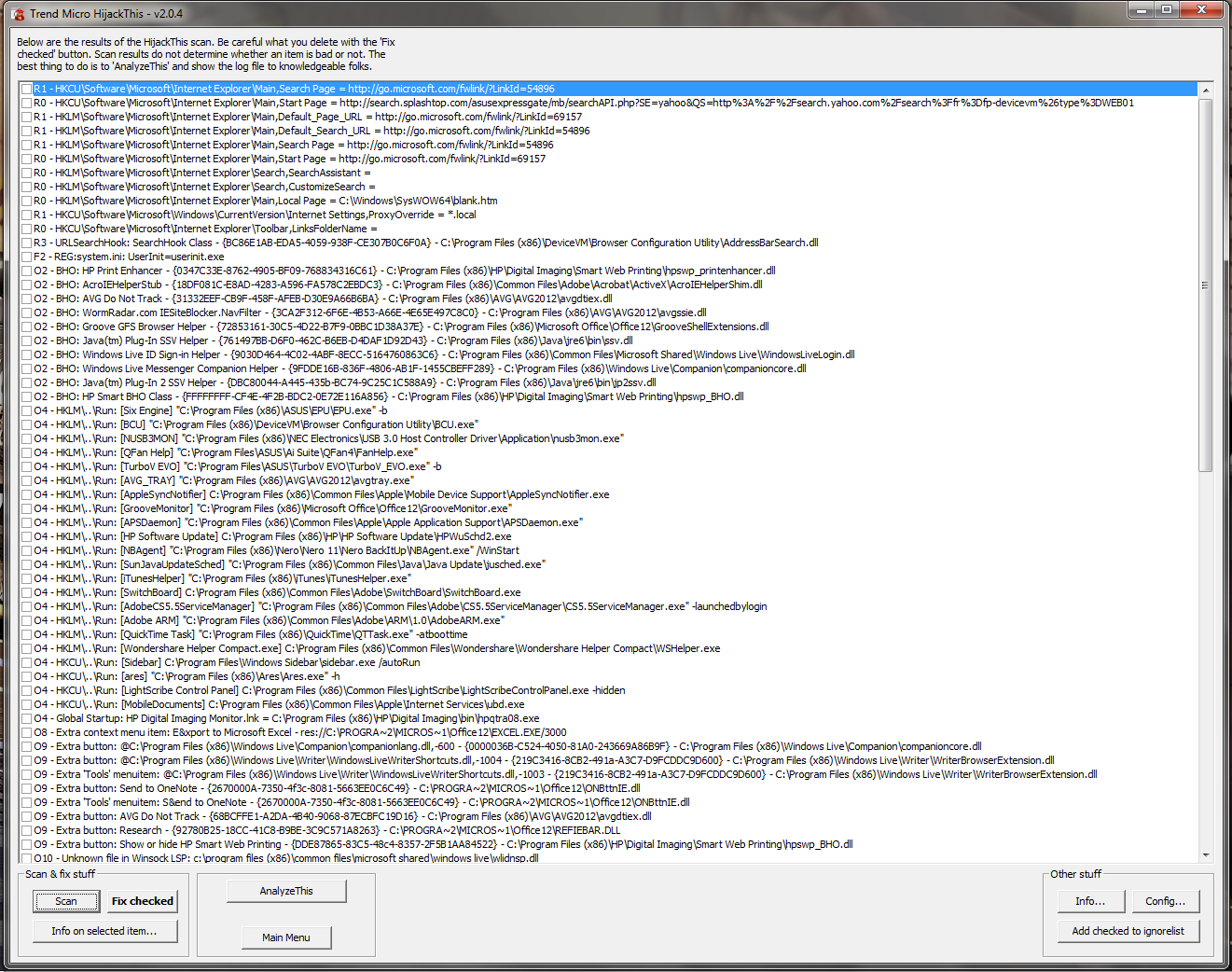Screen dimensions: 1232x972
Task: Click Add checked to ignorelist
Action: click(x=1128, y=931)
